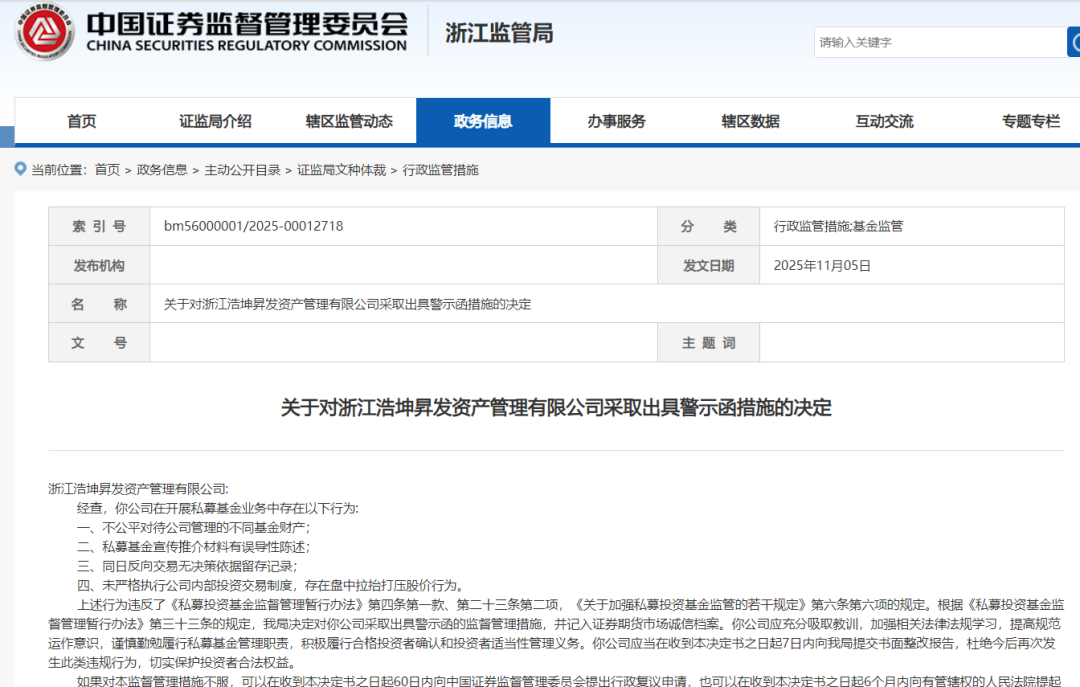Open the 互动交流 section

pos(883,120)
